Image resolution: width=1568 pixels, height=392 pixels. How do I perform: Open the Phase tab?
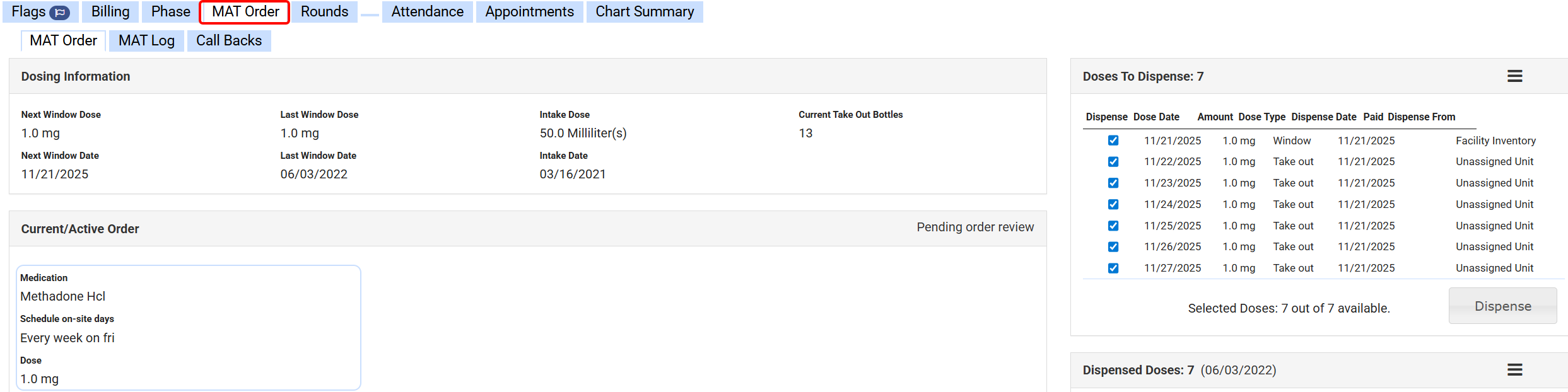pos(170,12)
